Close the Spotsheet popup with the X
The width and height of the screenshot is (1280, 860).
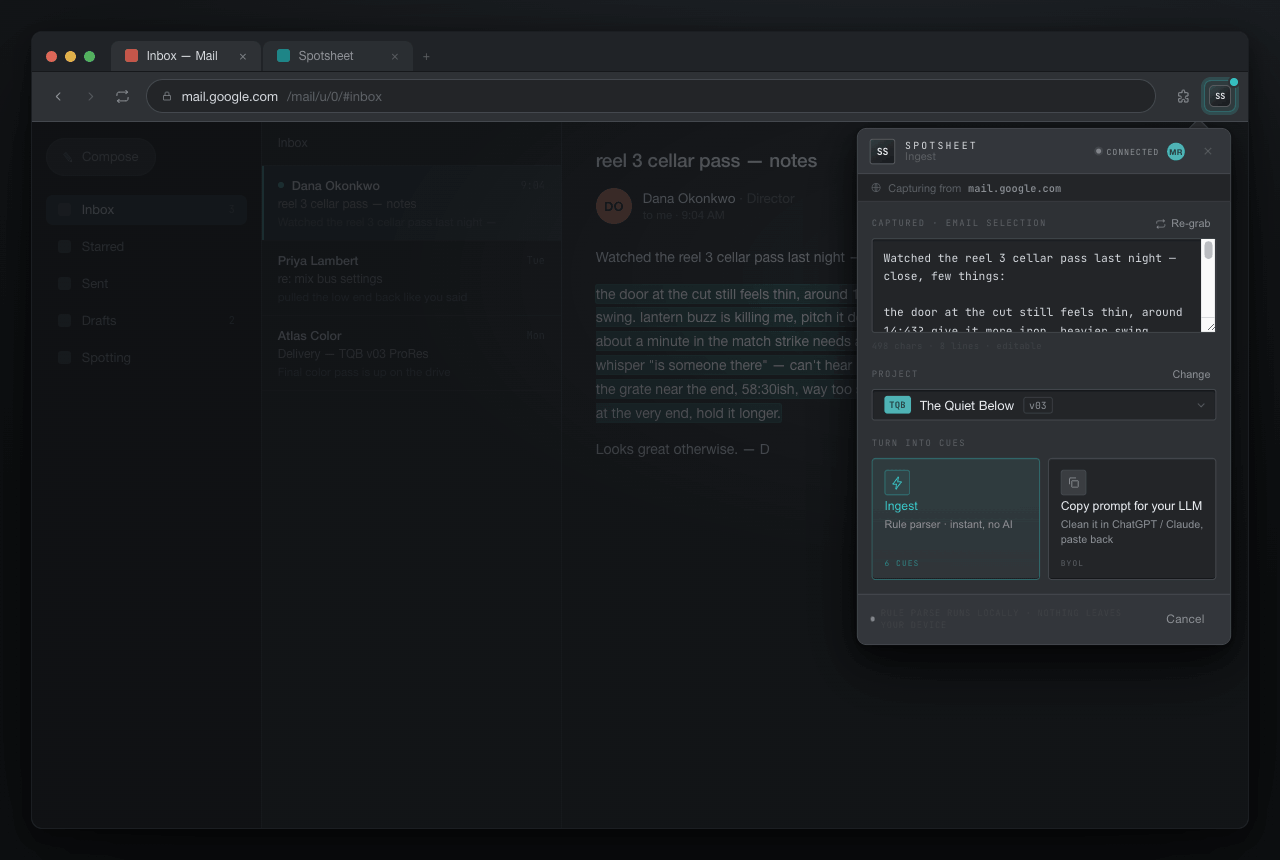[x=1207, y=151]
